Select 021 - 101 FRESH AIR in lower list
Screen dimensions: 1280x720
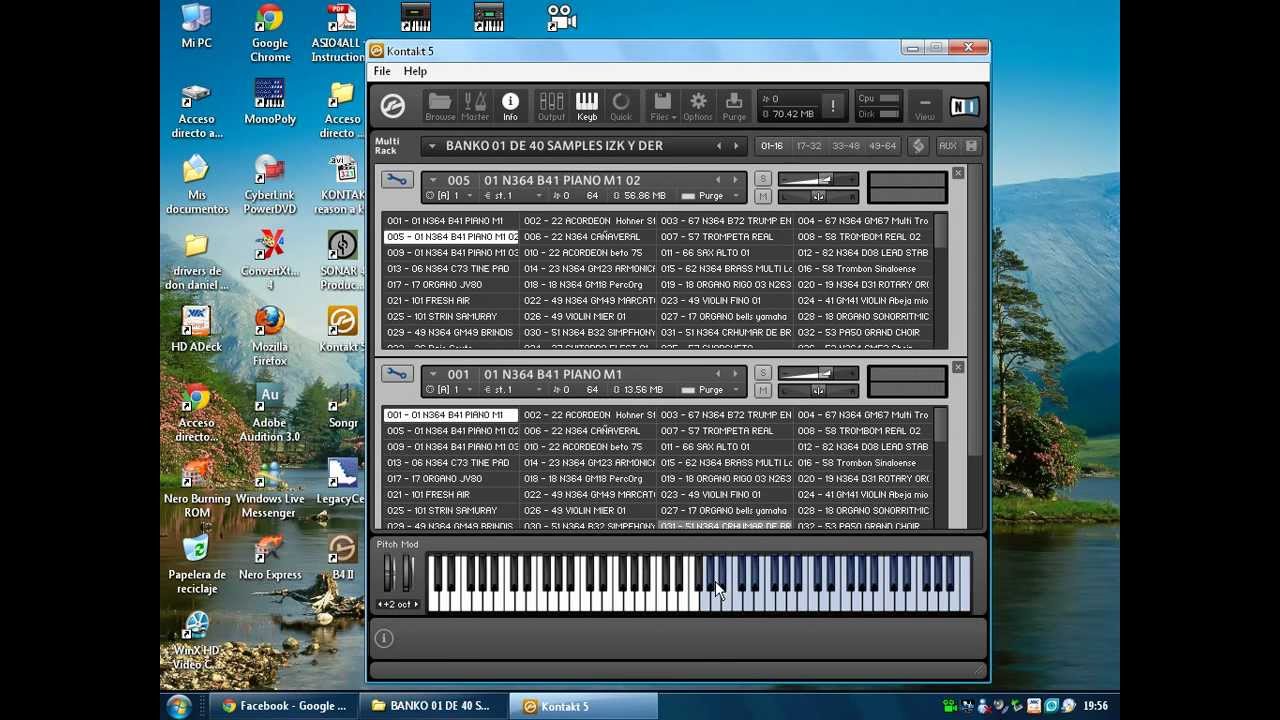pos(451,495)
